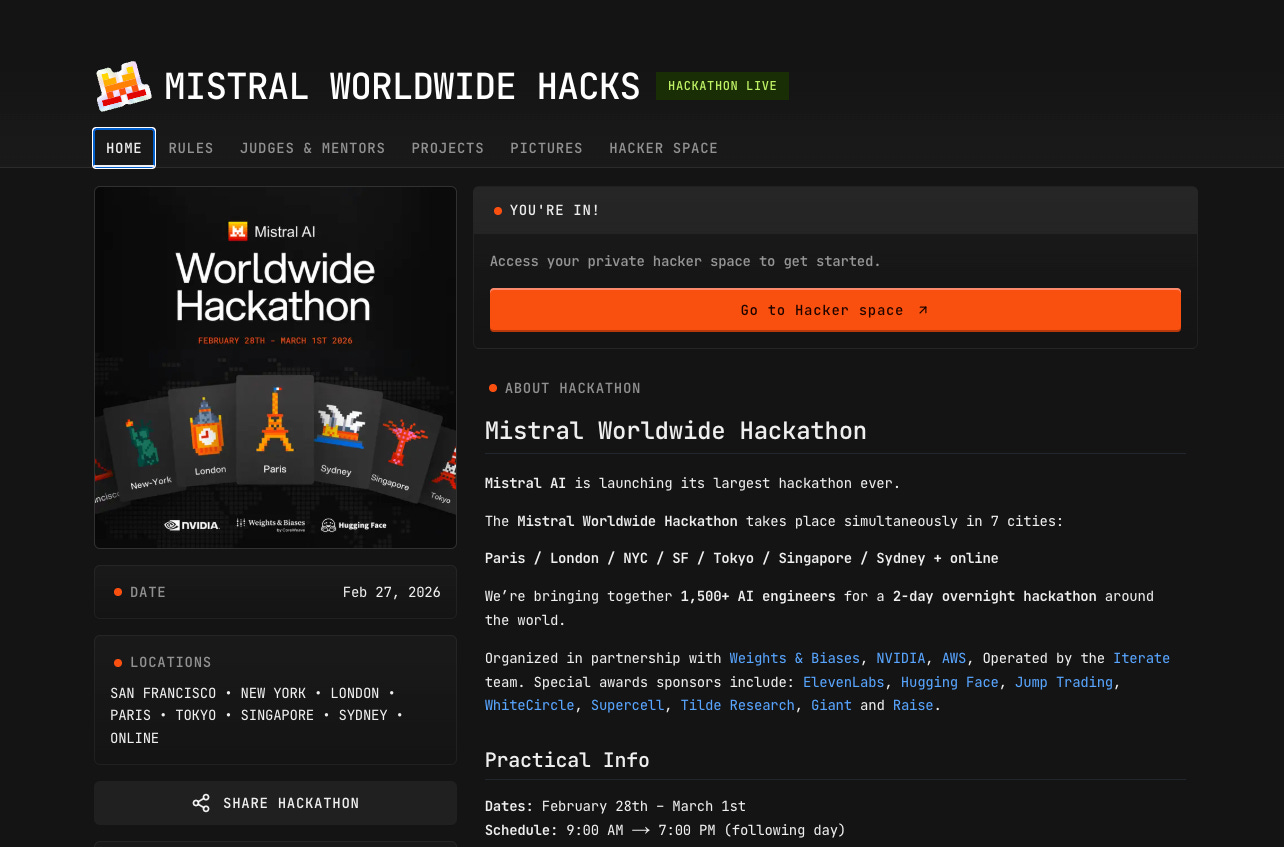Go to the Projects tab
Viewport: 1284px width, 847px height.
click(x=448, y=148)
